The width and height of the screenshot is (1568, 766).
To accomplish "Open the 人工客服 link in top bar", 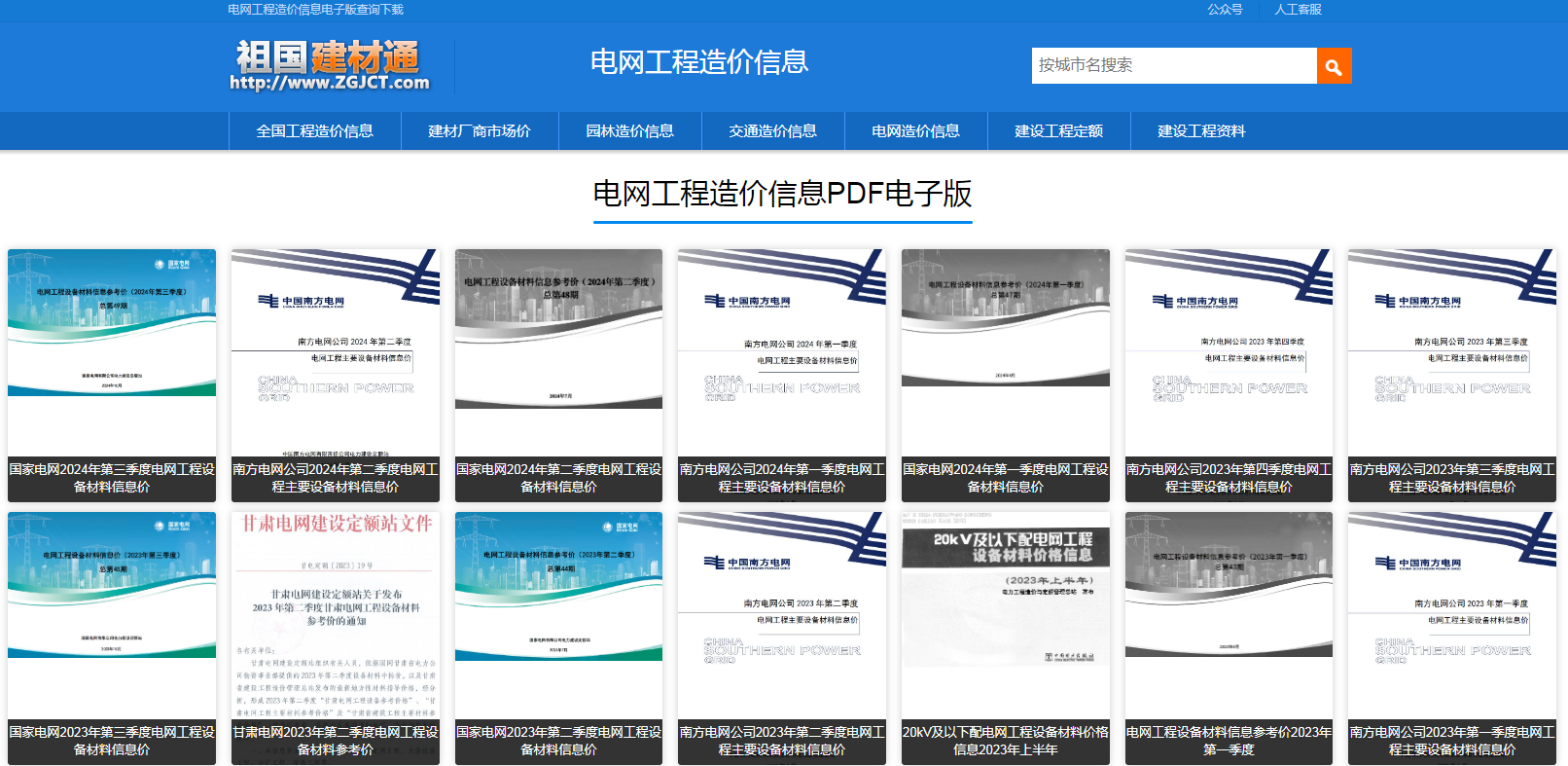I will tap(1298, 10).
